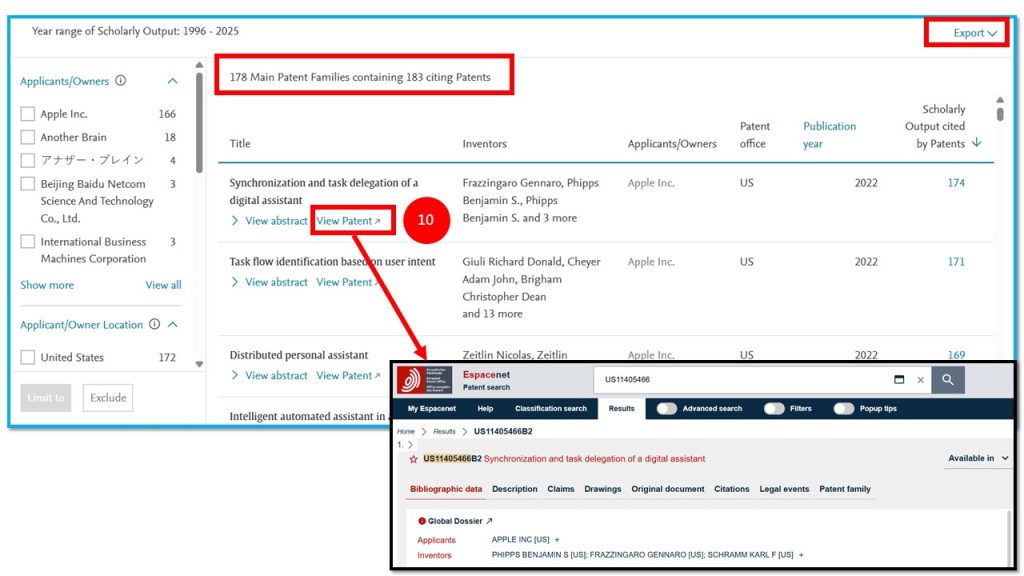Click filter panel scrollbar up arrow
The height and width of the screenshot is (576, 1024).
pyautogui.click(x=199, y=65)
